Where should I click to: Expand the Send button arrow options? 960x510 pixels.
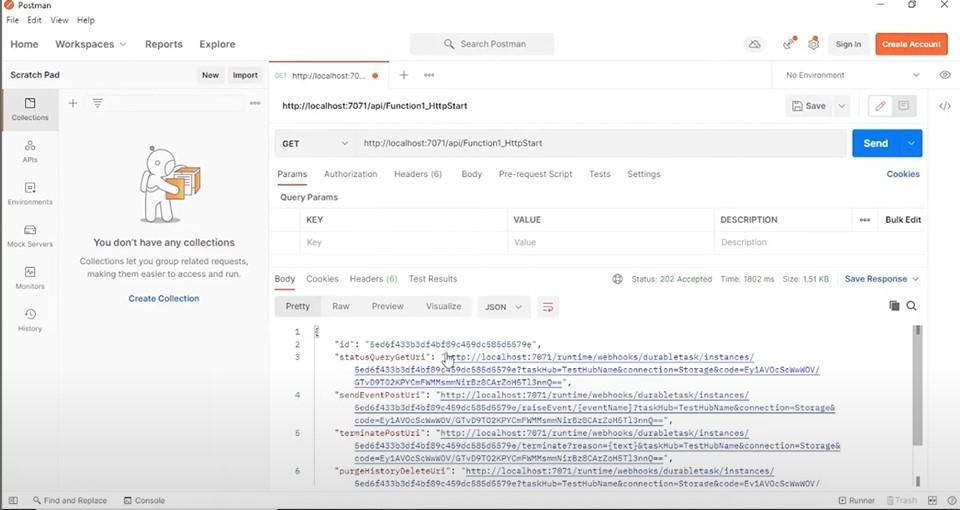tap(911, 143)
